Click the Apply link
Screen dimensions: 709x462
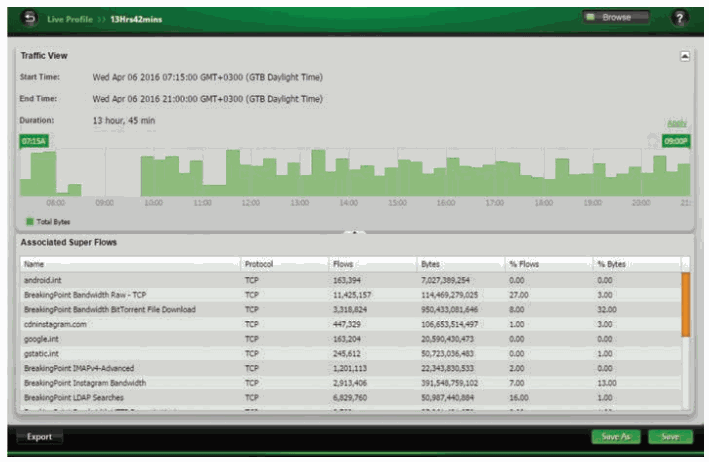coord(677,123)
